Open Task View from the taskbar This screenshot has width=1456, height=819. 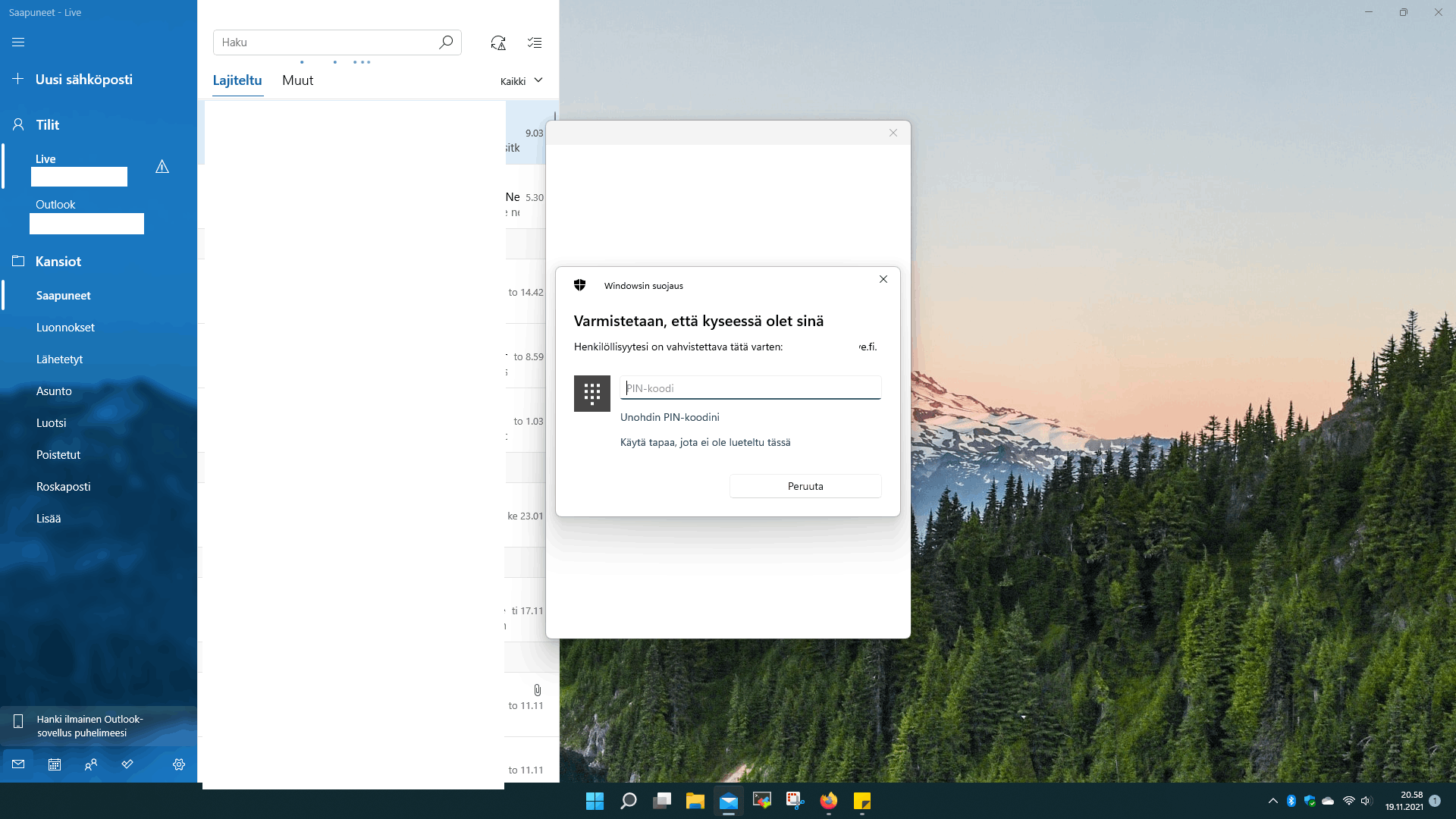662,801
